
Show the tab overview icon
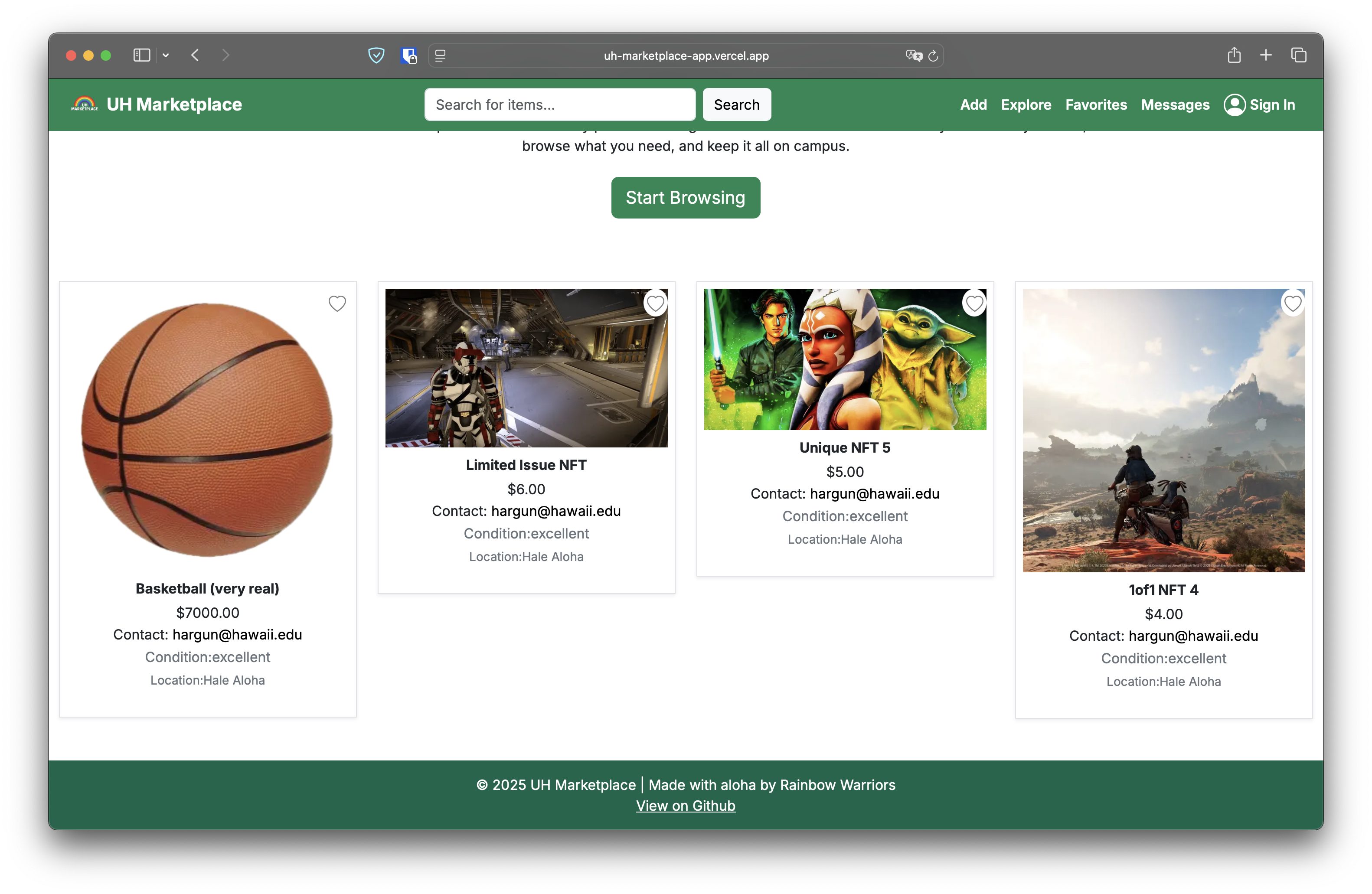(1298, 55)
